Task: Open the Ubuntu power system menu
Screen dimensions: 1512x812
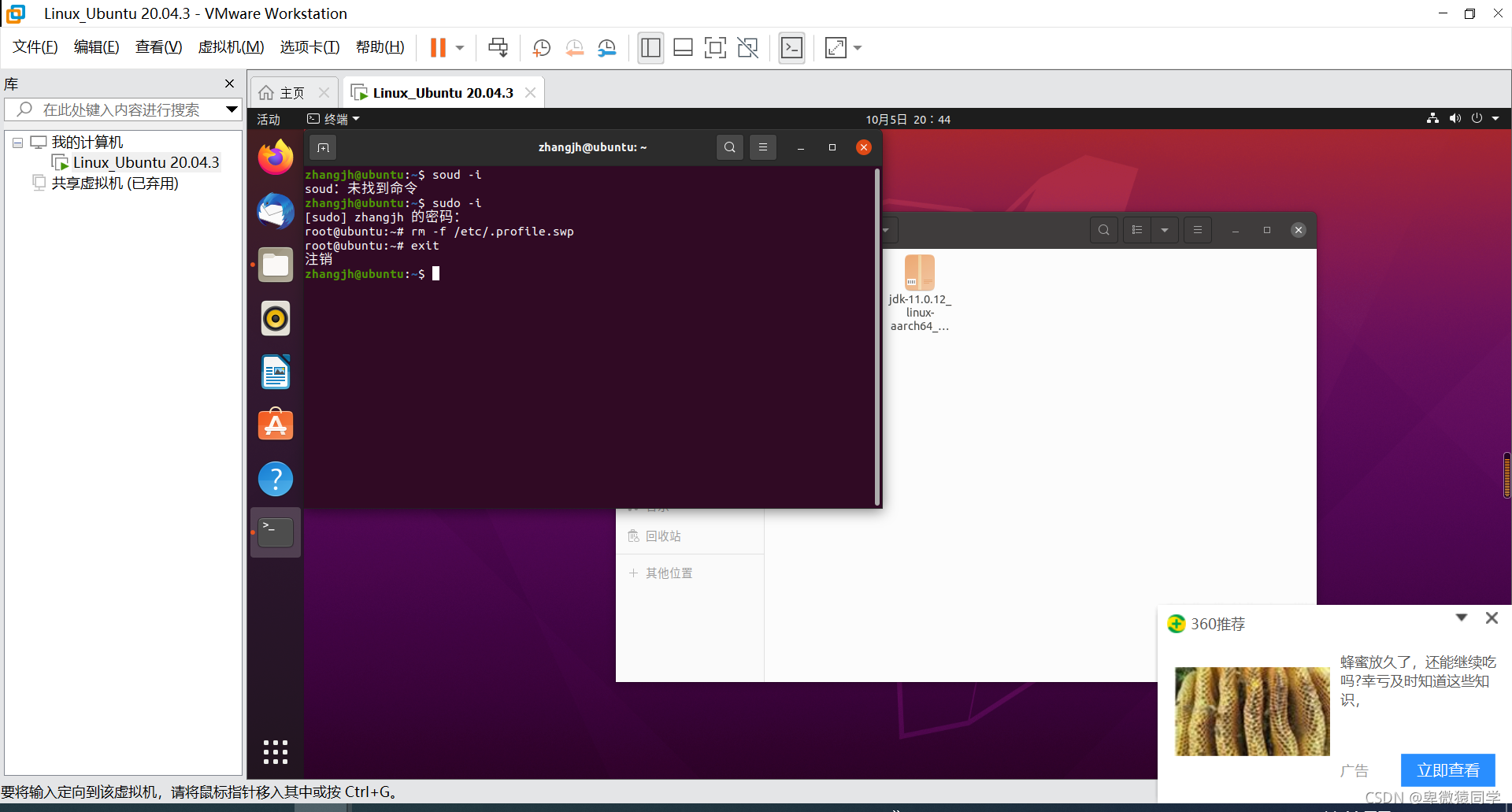Action: 1477,118
